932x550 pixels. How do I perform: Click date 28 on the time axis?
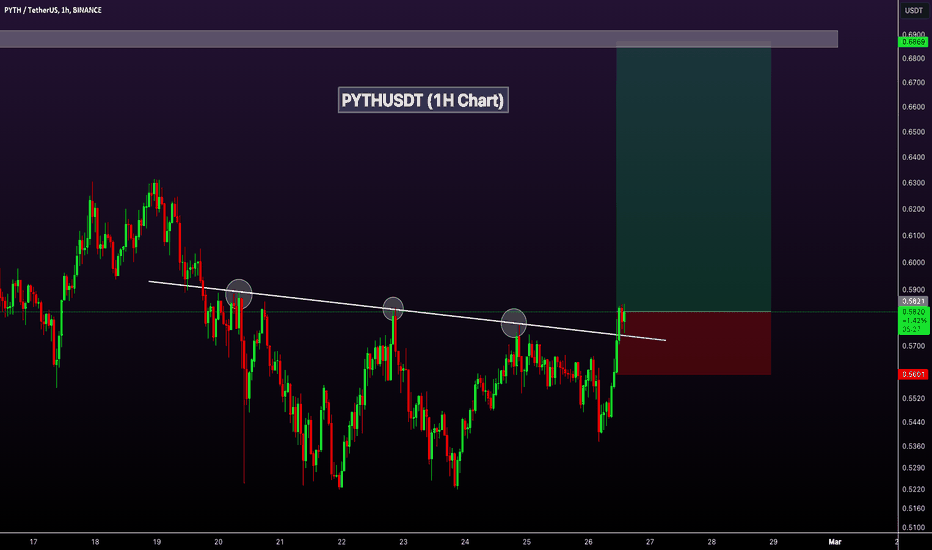tap(711, 542)
